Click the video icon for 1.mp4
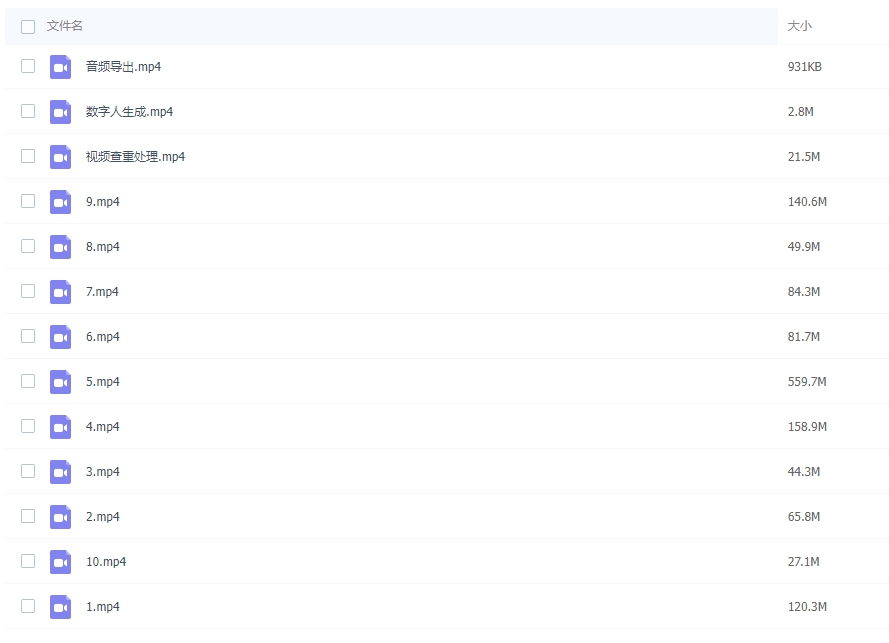This screenshot has height=643, width=889. pyautogui.click(x=60, y=607)
